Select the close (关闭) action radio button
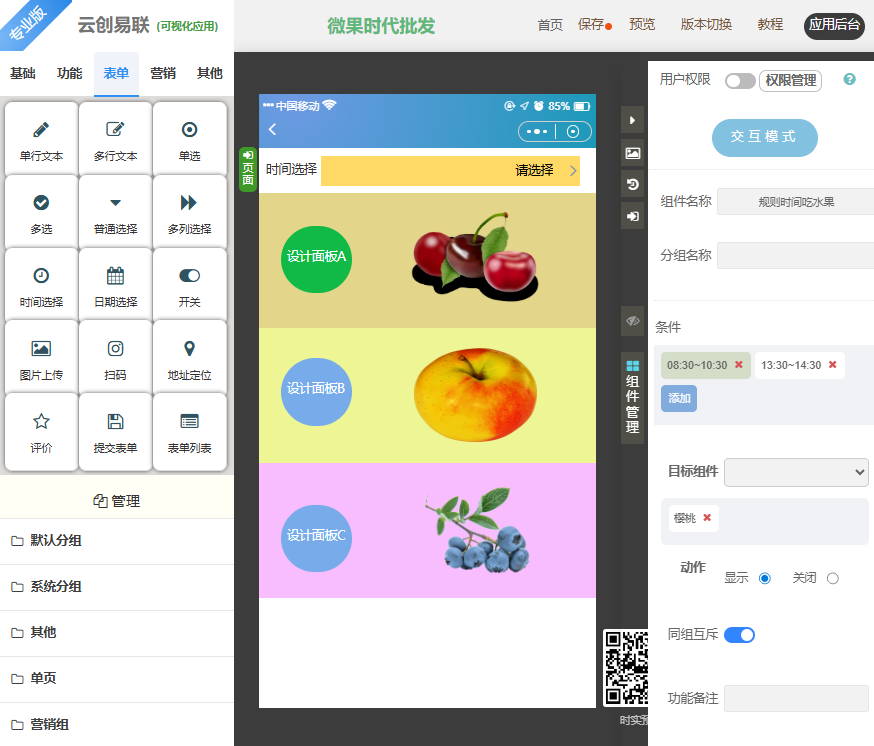The height and width of the screenshot is (746, 874). coord(833,578)
